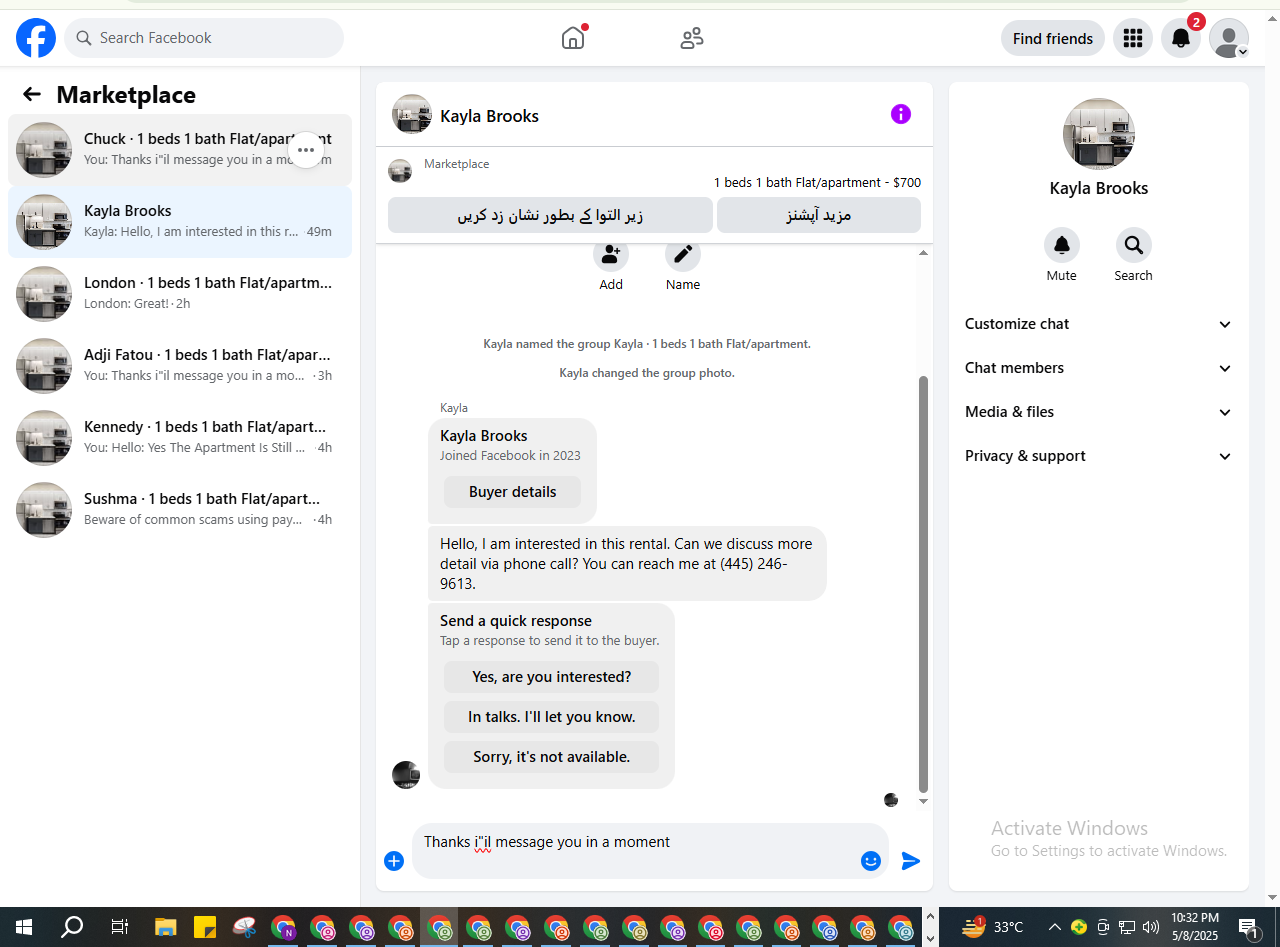
Task: Open the account profile avatar menu
Action: click(1229, 38)
